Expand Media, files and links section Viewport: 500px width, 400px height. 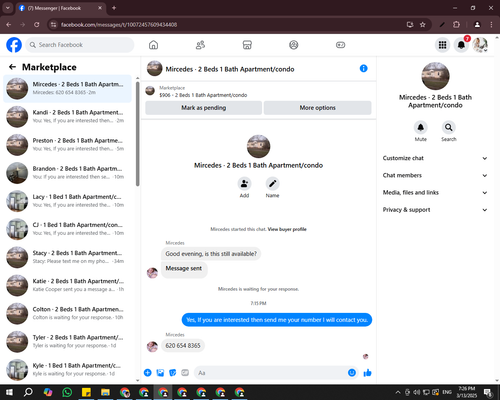pyautogui.click(x=435, y=192)
